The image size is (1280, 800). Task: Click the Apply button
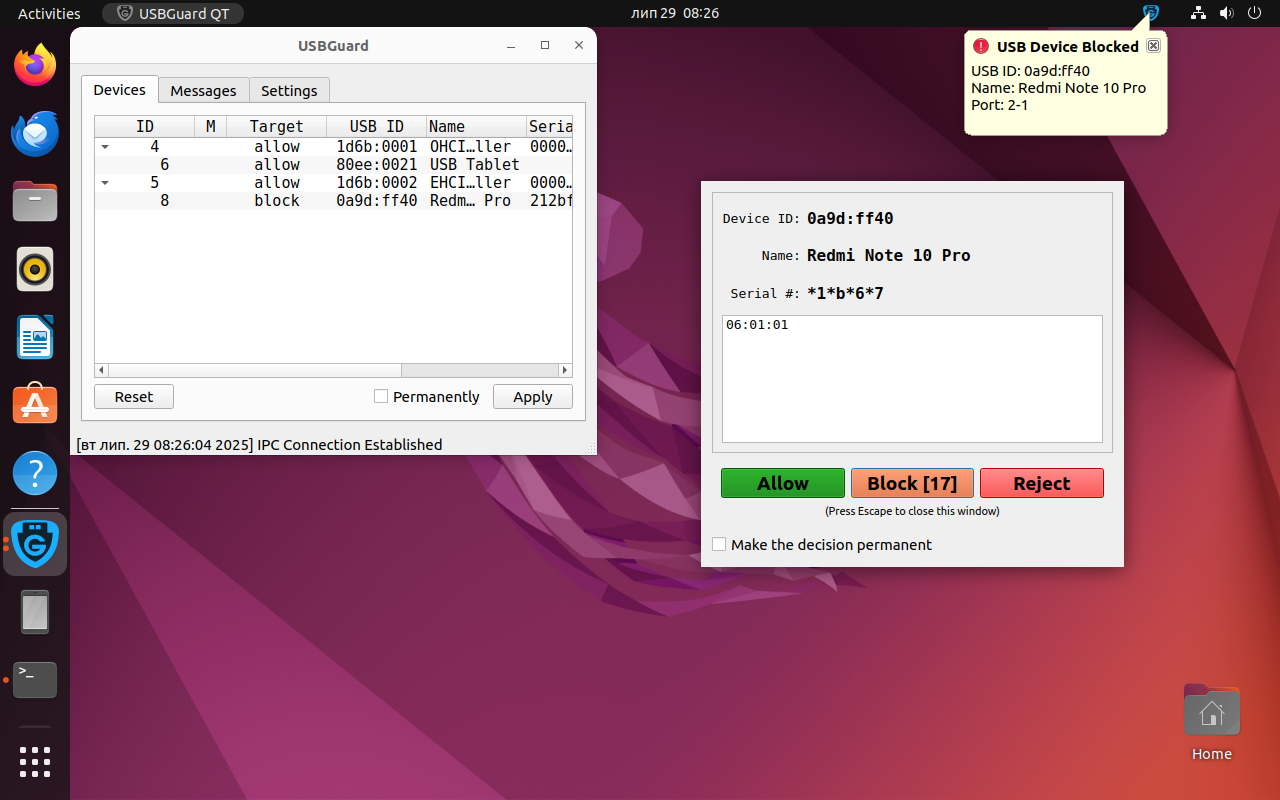coord(533,397)
